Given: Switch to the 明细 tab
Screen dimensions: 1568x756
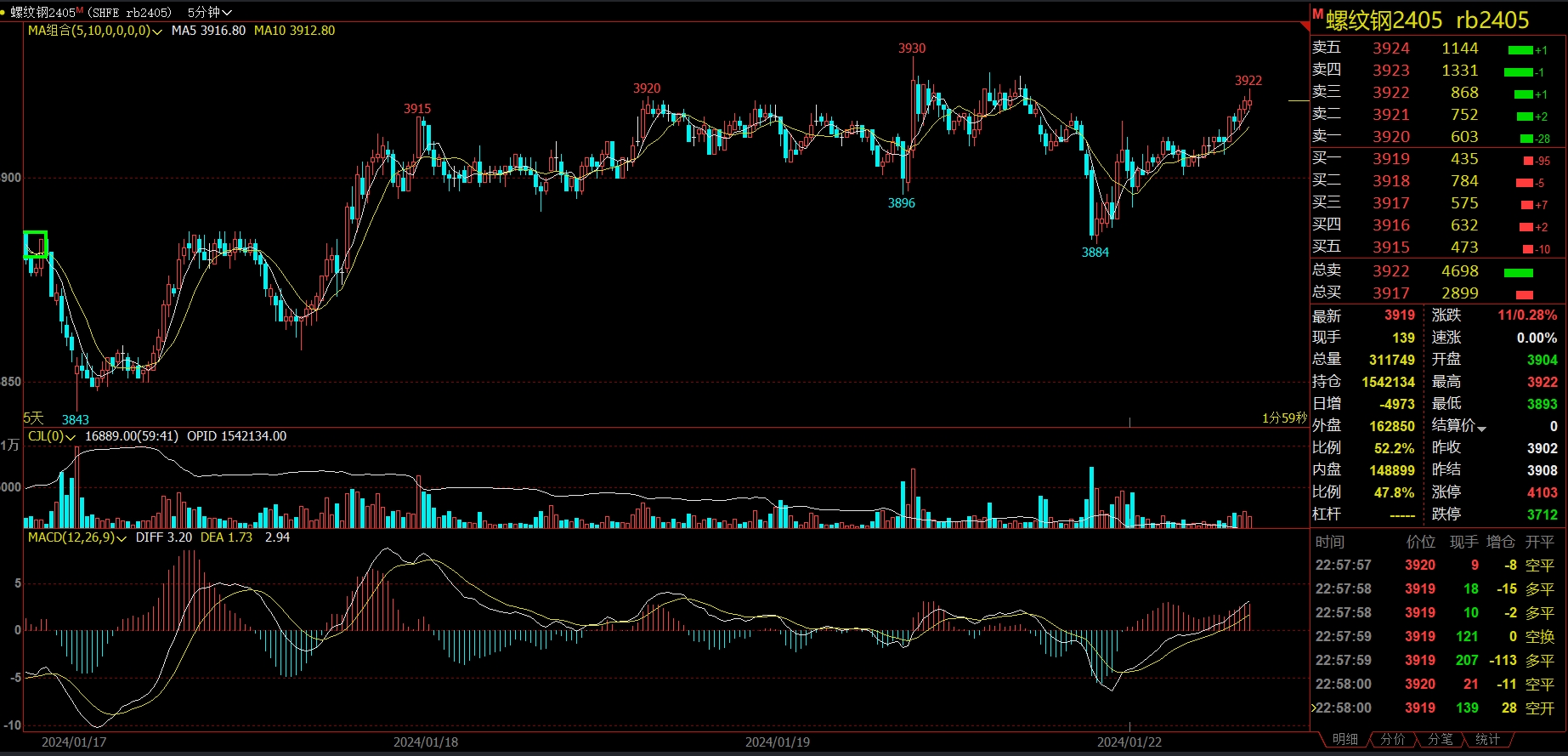Looking at the screenshot, I should click(1345, 739).
